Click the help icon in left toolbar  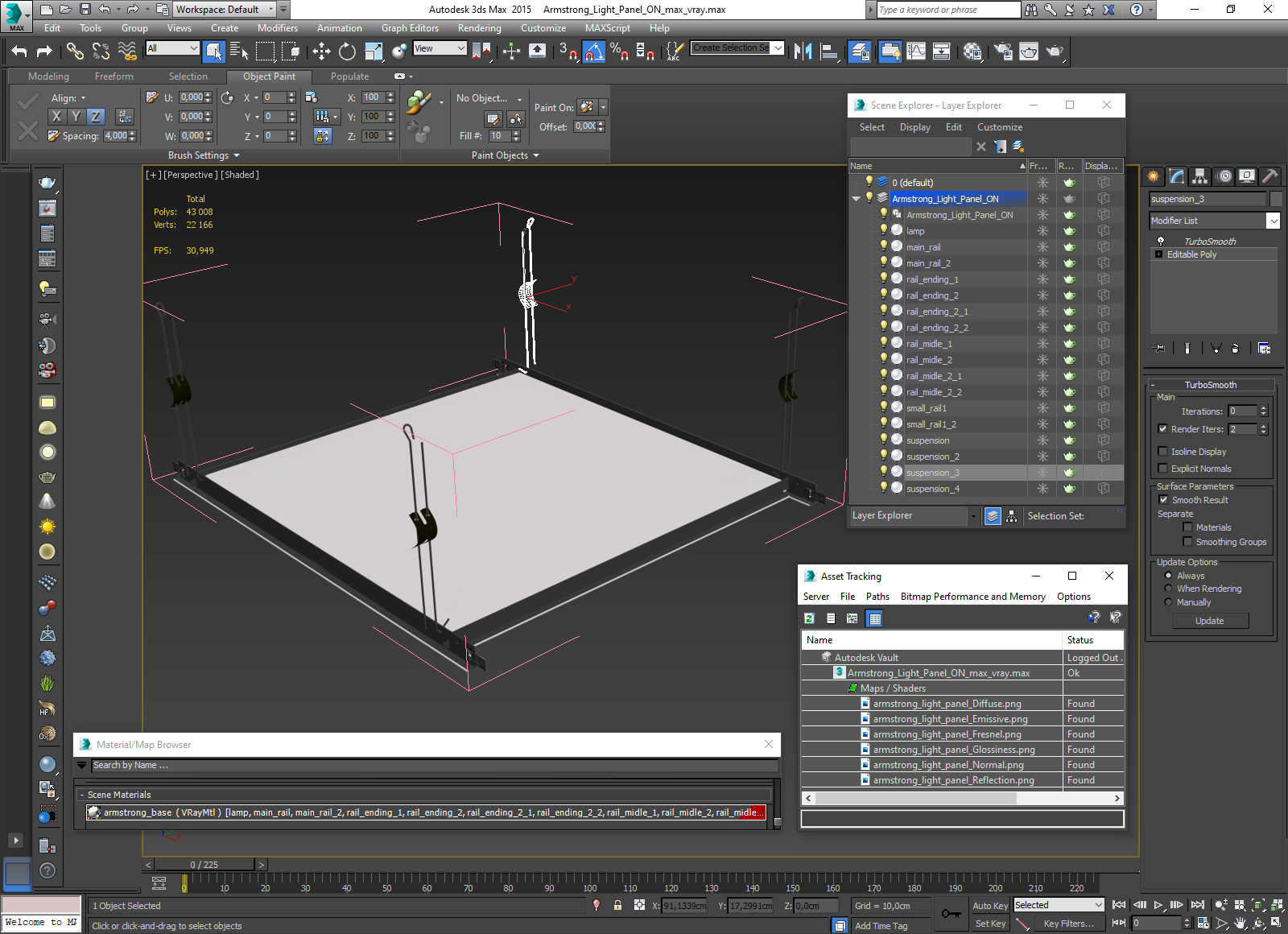tap(47, 870)
